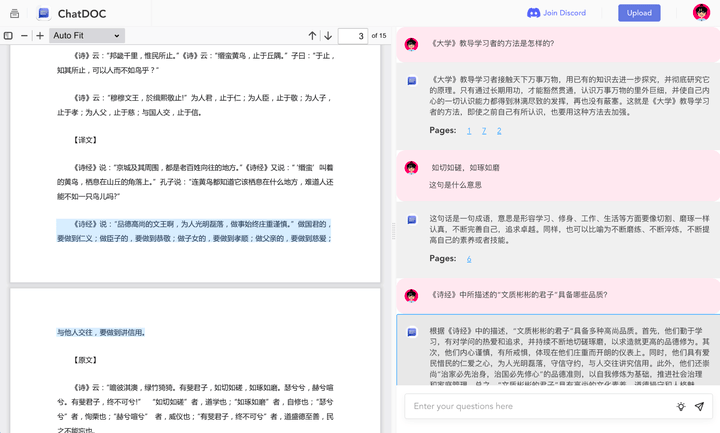This screenshot has height=433, width=720.
Task: Click the page number field showing 3
Action: [x=352, y=35]
